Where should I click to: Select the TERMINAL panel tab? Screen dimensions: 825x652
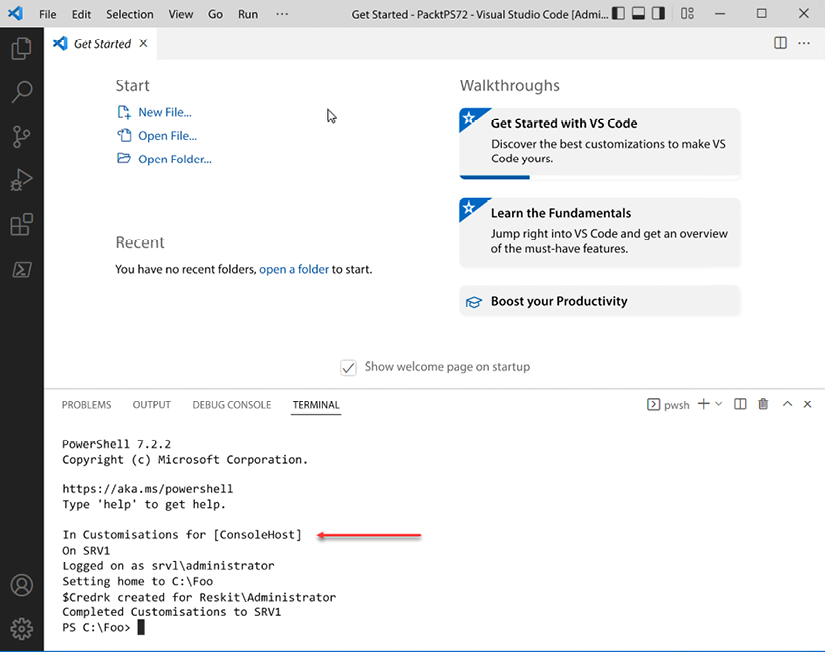[316, 405]
